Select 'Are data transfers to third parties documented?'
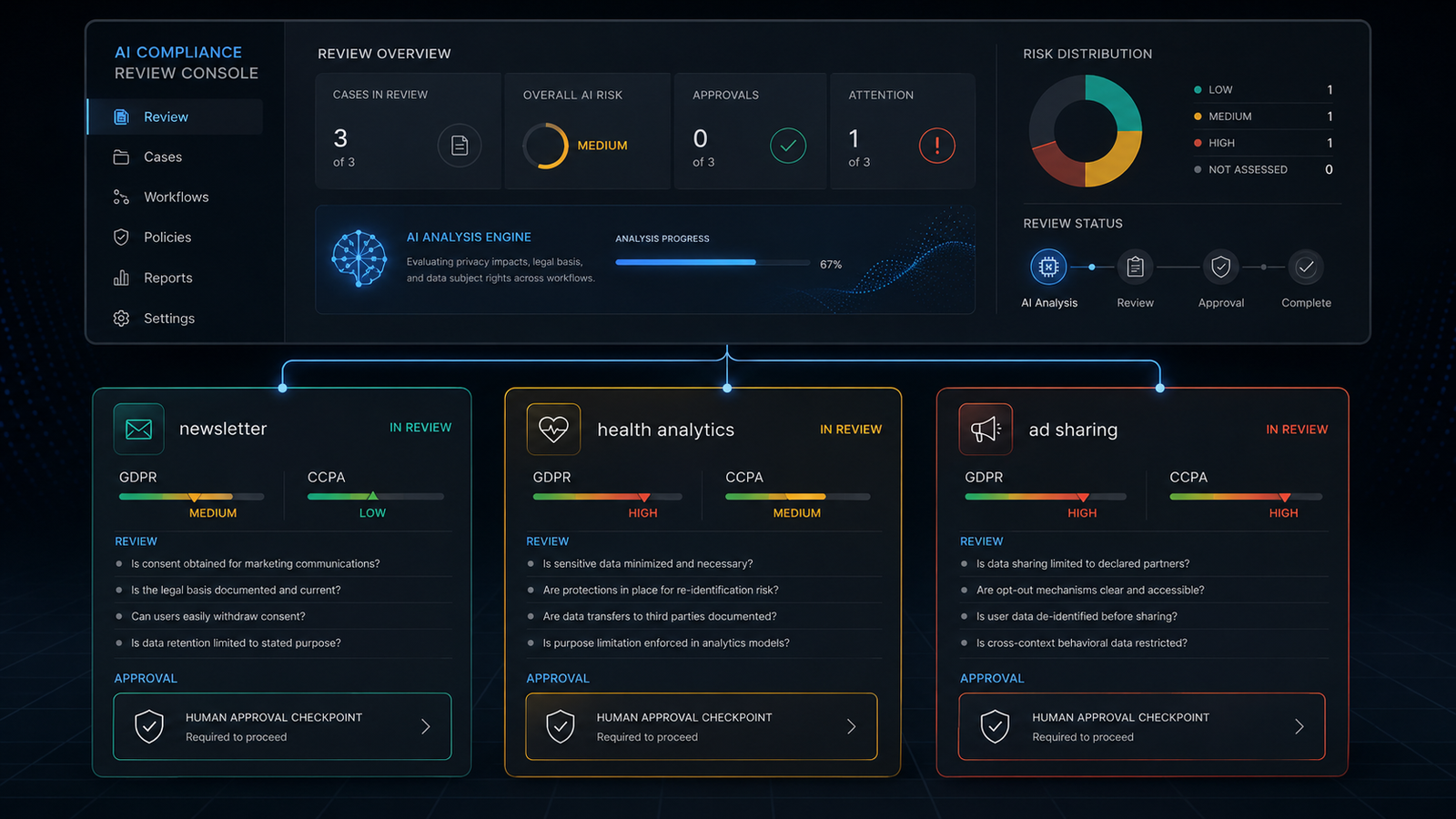1456x819 pixels. 660,617
